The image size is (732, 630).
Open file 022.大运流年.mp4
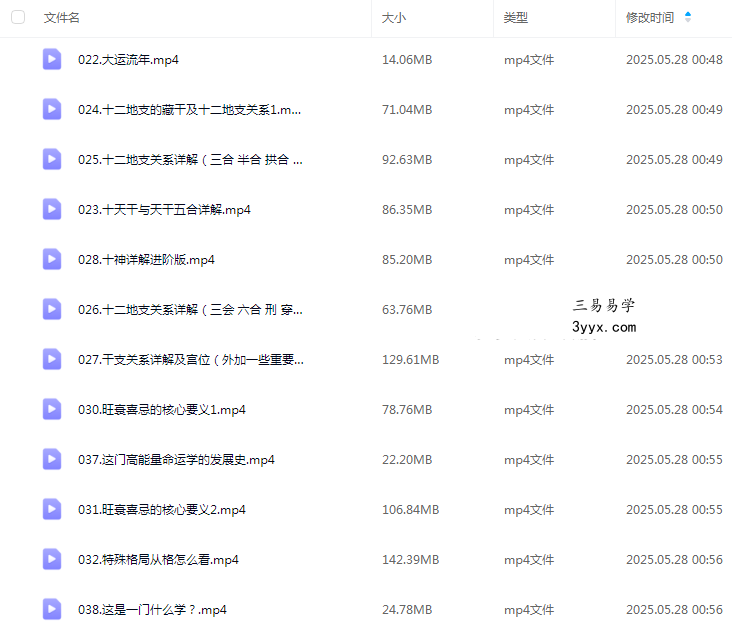(128, 60)
